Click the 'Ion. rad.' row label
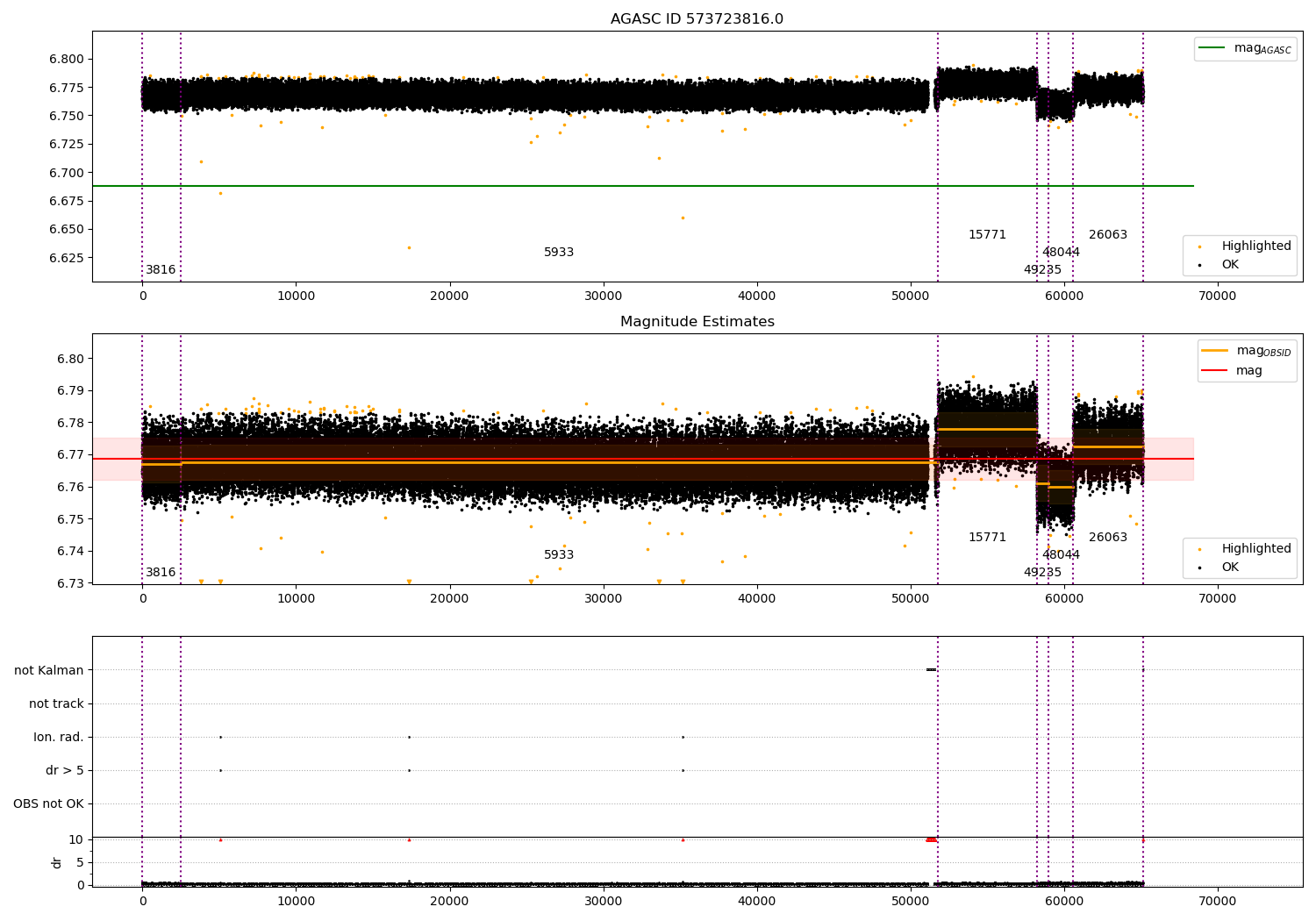 pyautogui.click(x=59, y=738)
